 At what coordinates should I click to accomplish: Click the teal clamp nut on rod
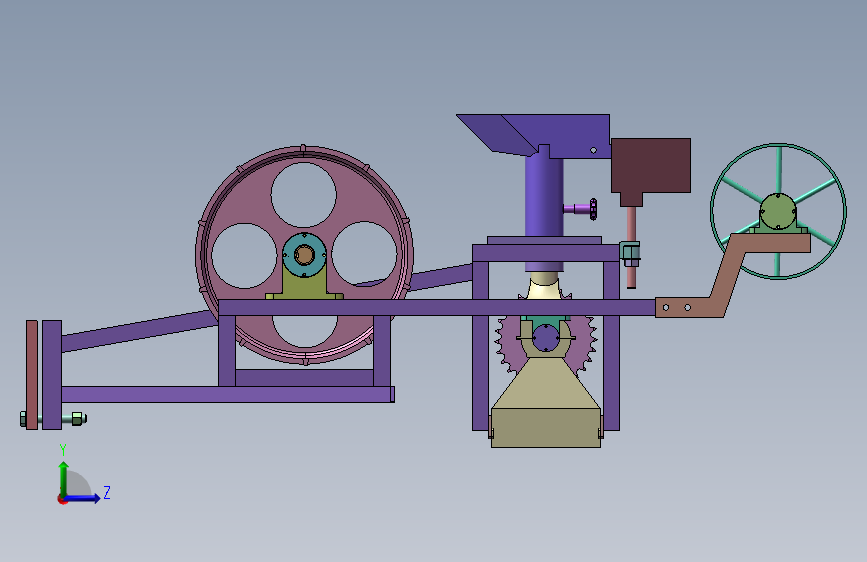click(x=630, y=253)
